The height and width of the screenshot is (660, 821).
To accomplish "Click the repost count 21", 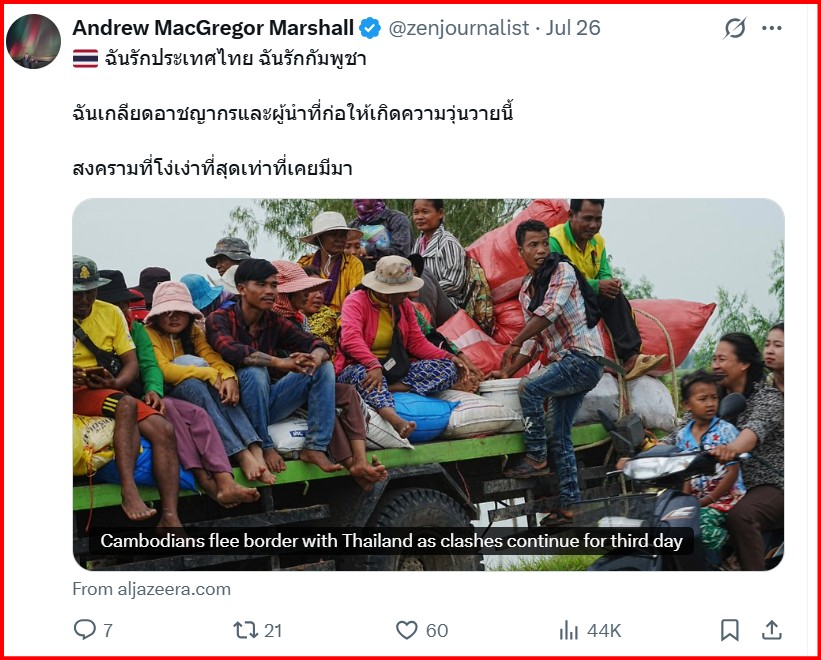I will pyautogui.click(x=273, y=631).
